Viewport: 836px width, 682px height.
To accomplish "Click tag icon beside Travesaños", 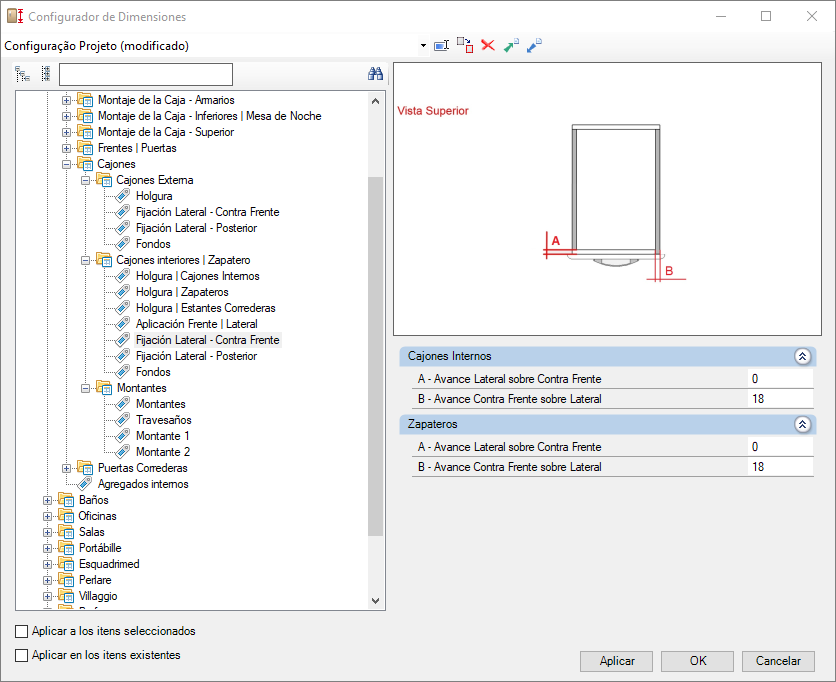I will click(123, 420).
